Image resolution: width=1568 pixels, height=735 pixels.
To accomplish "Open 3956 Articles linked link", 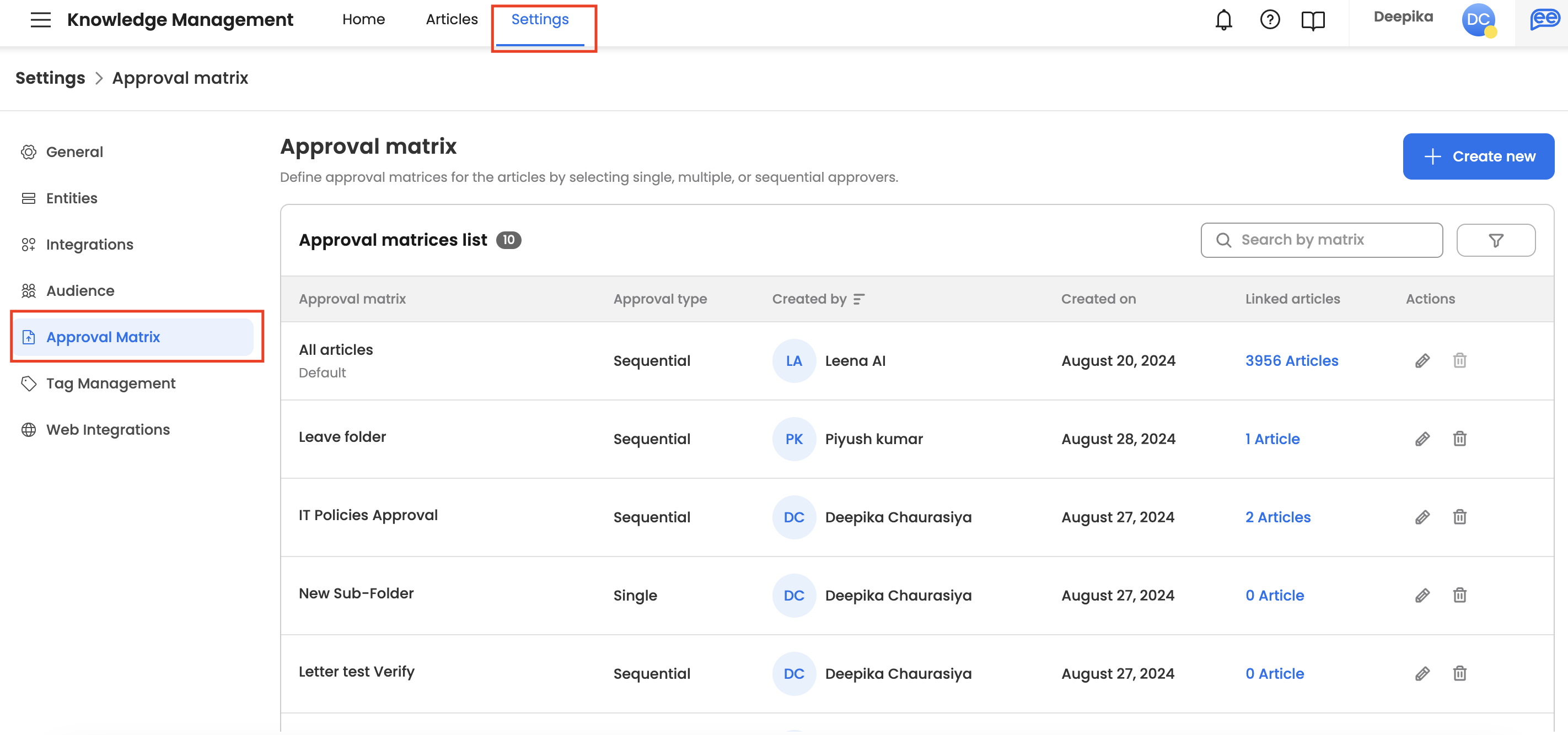I will [1291, 361].
